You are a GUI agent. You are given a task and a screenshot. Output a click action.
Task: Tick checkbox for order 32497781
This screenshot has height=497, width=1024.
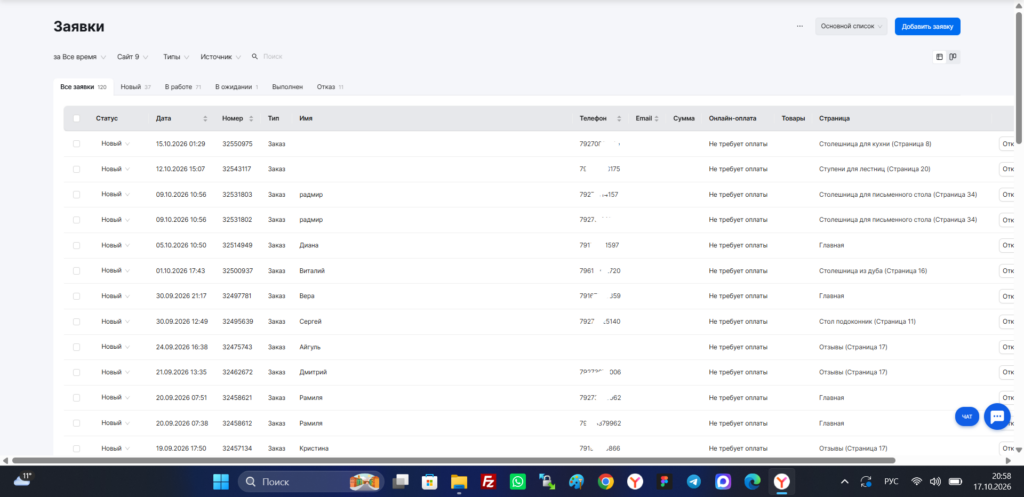76,297
